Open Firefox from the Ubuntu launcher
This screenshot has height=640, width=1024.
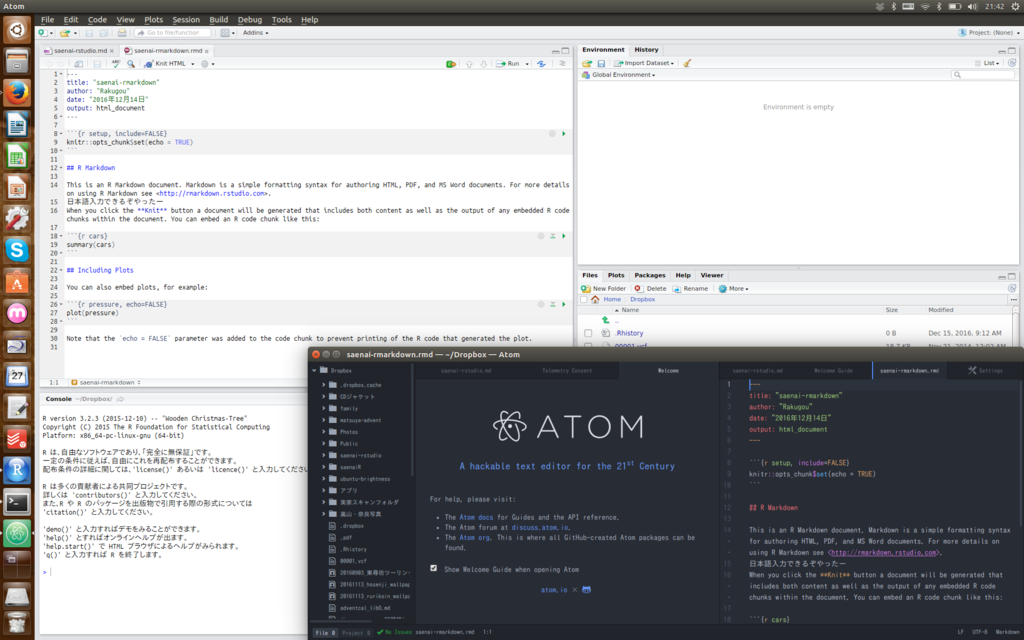point(17,92)
